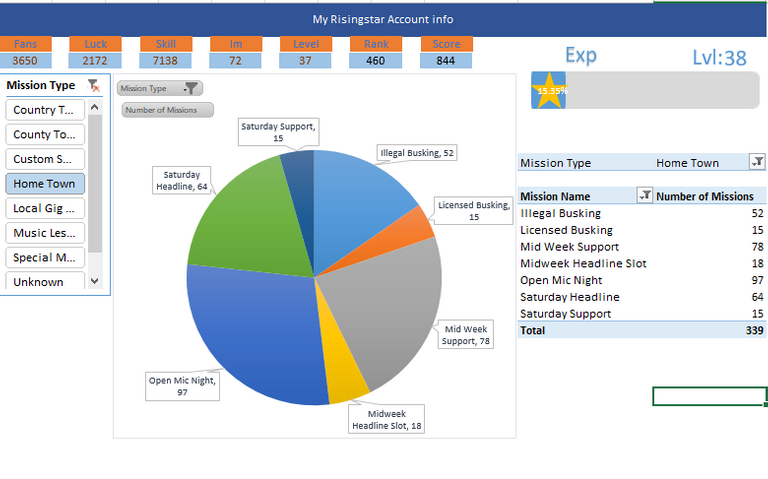The width and height of the screenshot is (768, 479).
Task: Click the Skill header cell
Action: click(x=166, y=44)
